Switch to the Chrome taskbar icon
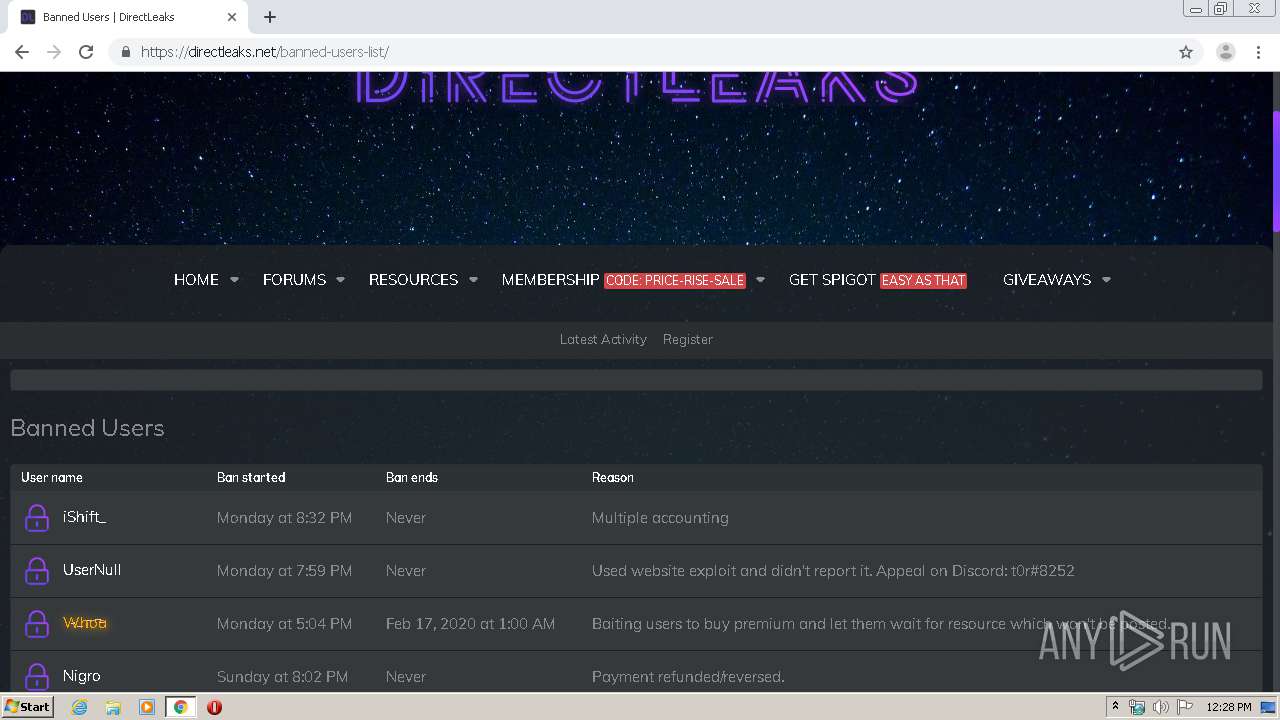 (180, 707)
